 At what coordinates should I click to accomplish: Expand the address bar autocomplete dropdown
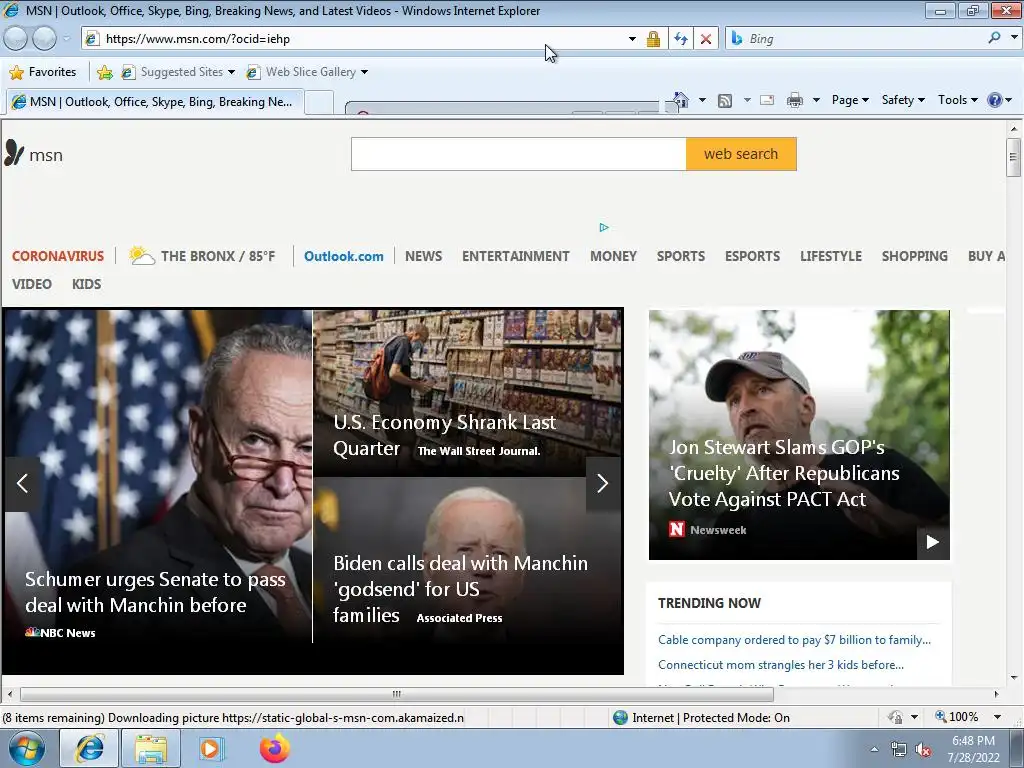pyautogui.click(x=632, y=39)
